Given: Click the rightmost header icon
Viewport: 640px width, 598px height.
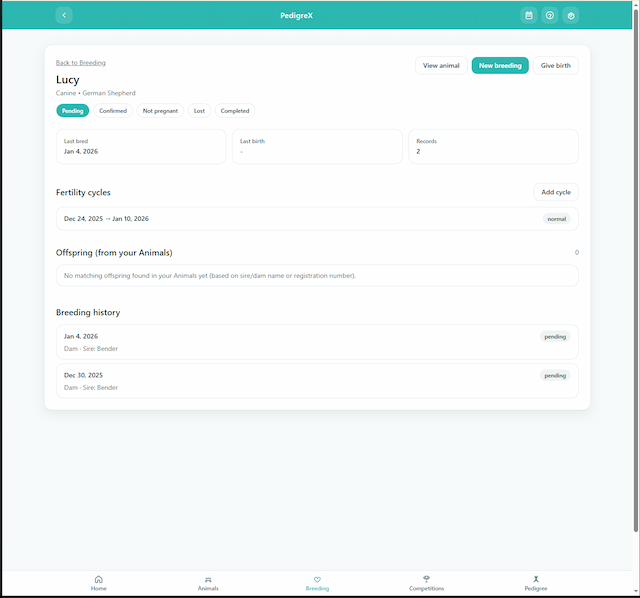Looking at the screenshot, I should pyautogui.click(x=571, y=15).
